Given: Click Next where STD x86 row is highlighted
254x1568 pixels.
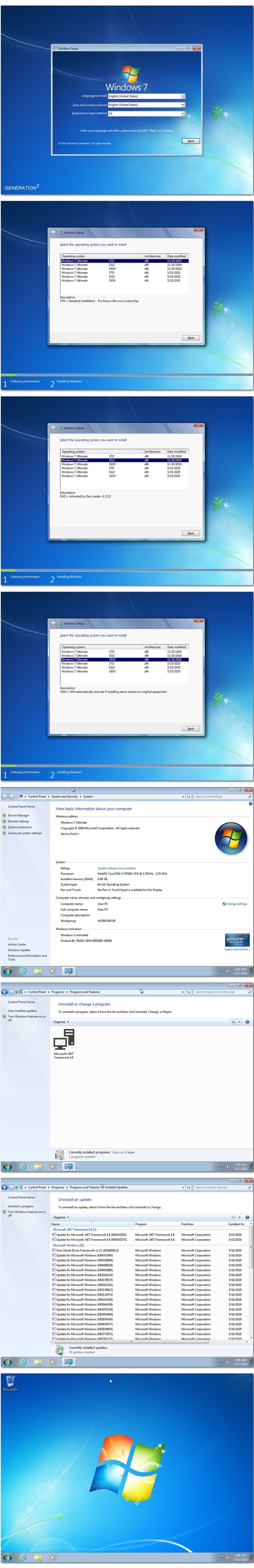Looking at the screenshot, I should (191, 338).
